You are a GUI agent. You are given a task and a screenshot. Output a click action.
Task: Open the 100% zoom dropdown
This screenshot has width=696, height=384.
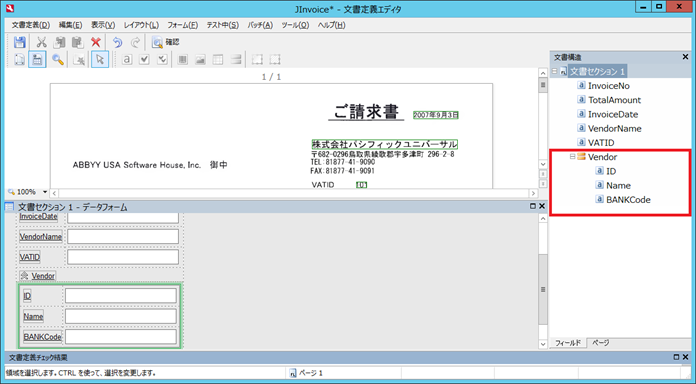click(x=45, y=192)
